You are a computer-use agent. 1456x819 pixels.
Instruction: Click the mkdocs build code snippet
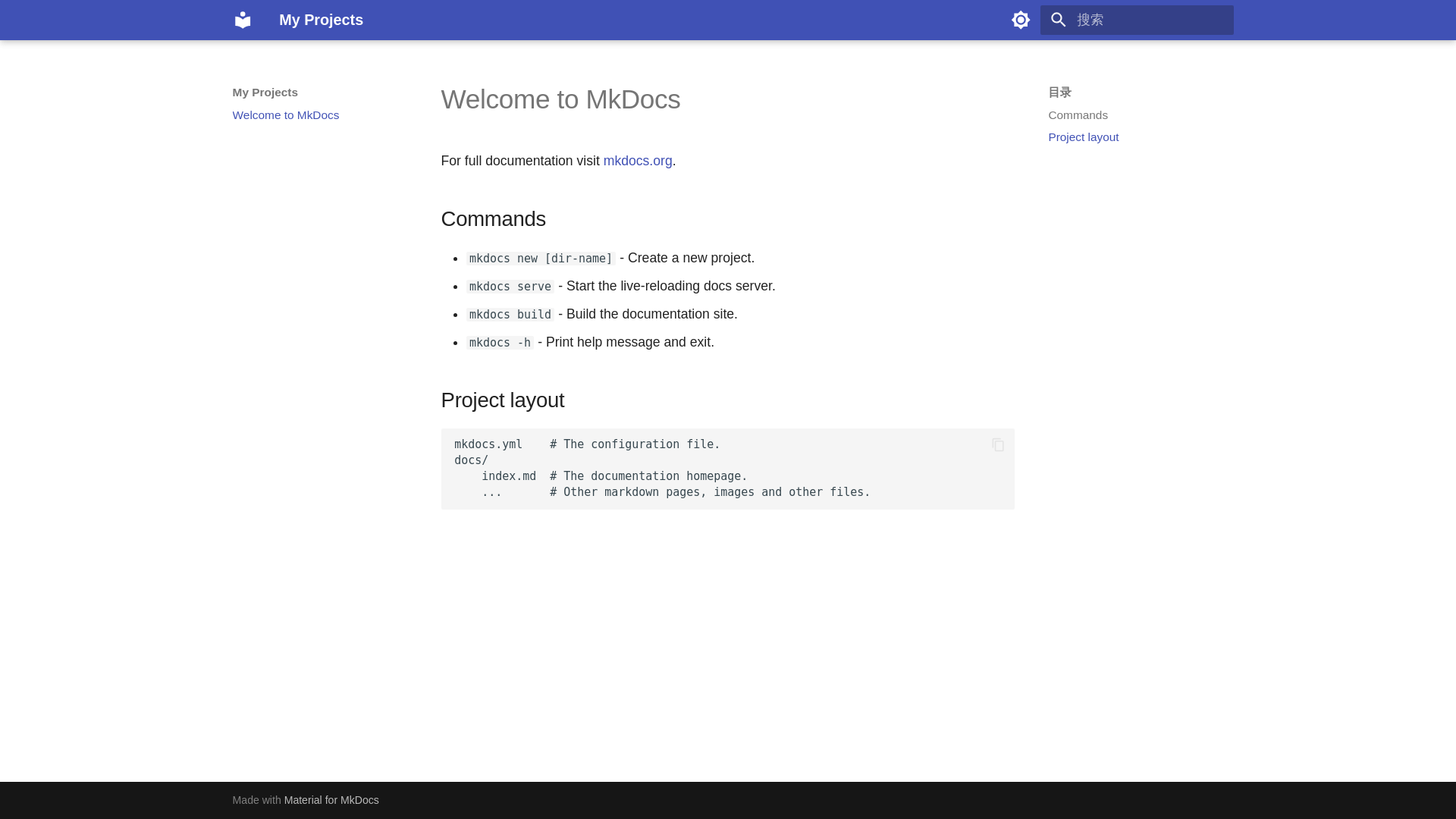tap(510, 315)
